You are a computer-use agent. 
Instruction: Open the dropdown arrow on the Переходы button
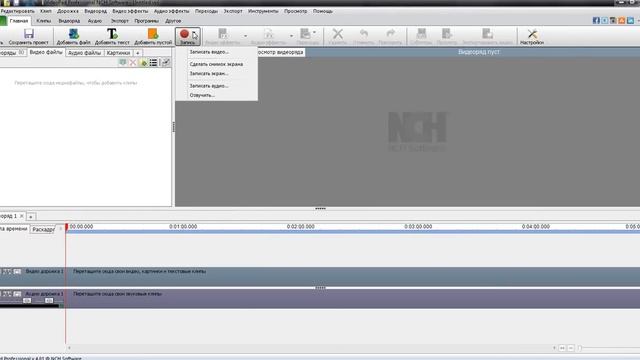pos(314,32)
